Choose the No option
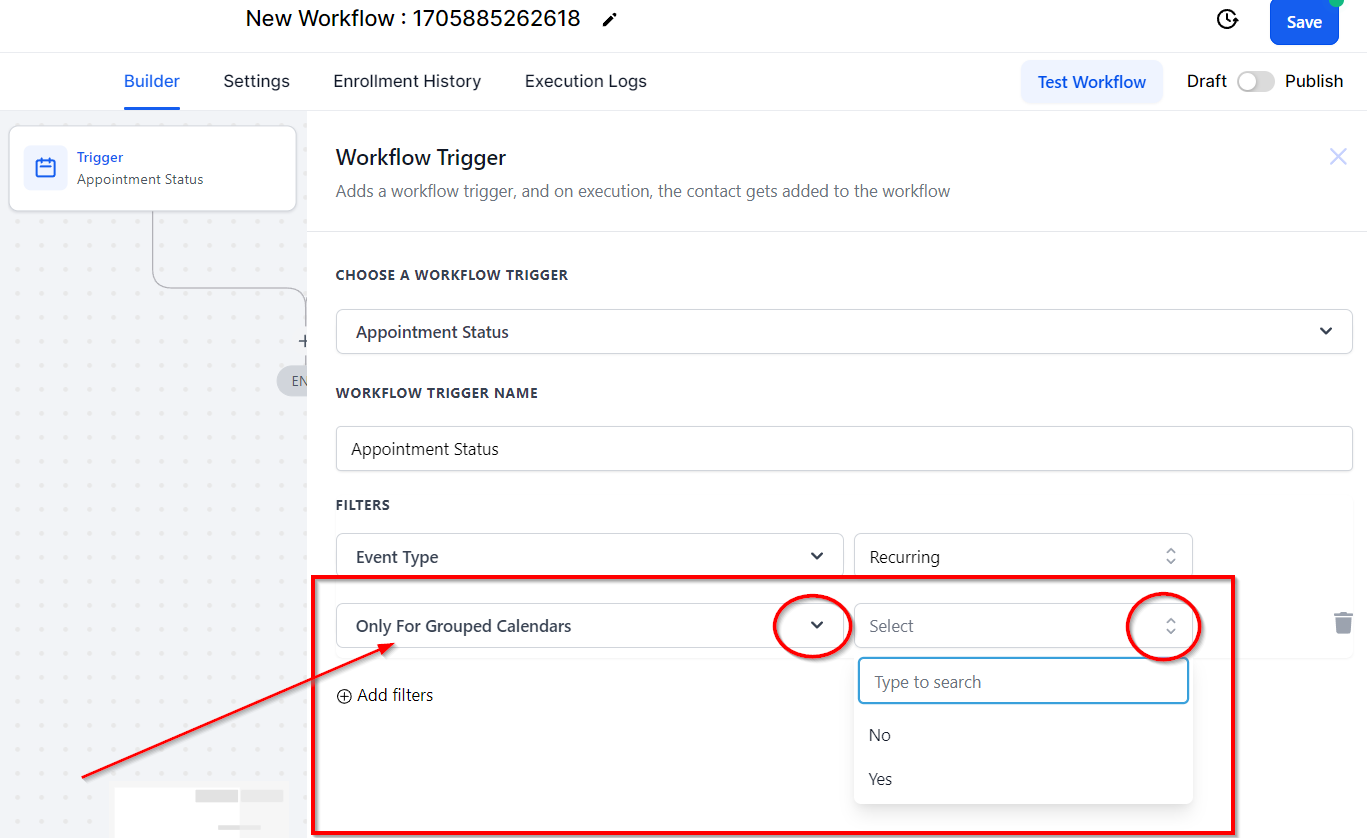 [1023, 735]
